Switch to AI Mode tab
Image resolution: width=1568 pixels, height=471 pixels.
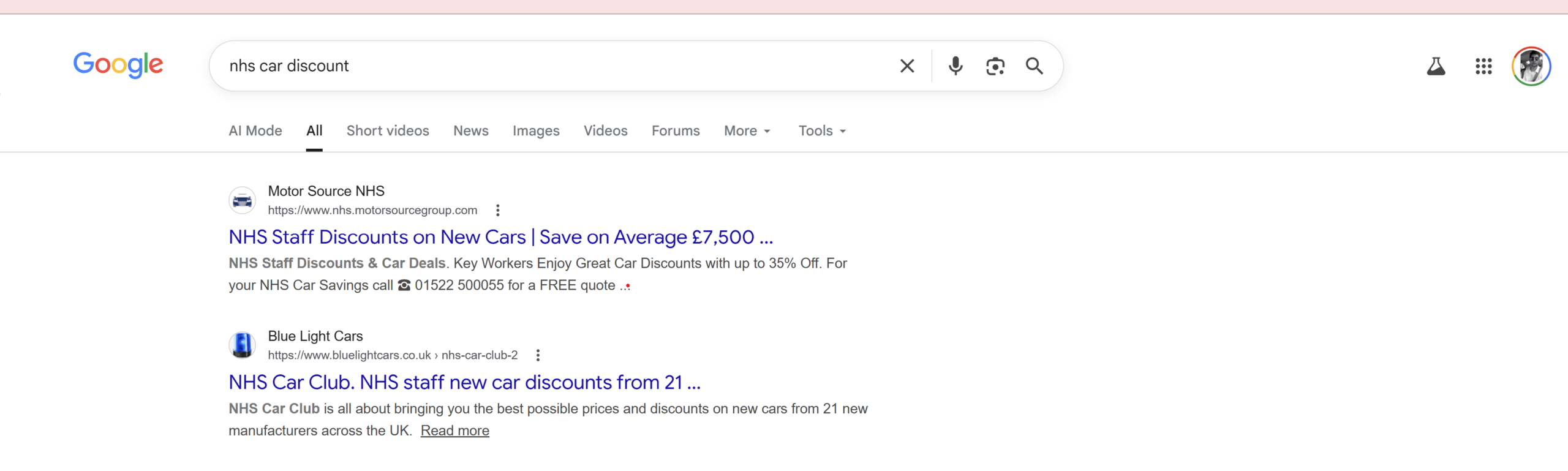[255, 131]
